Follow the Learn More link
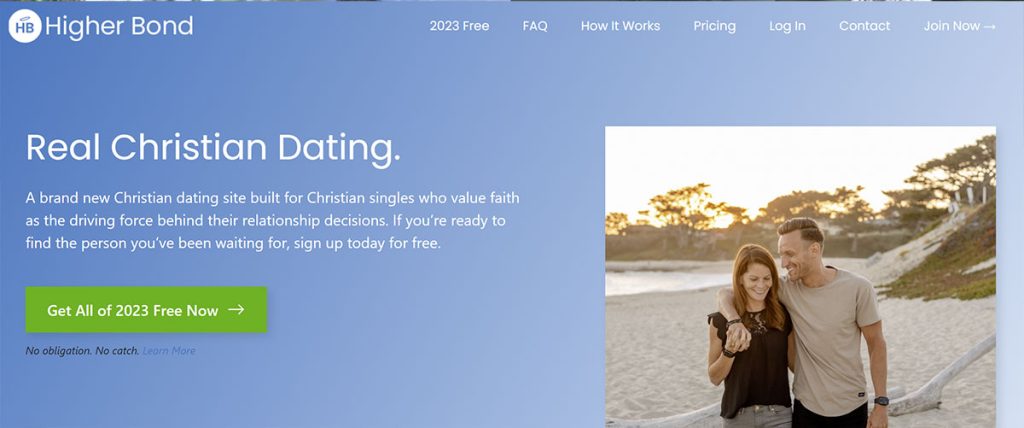1024x428 pixels. click(x=169, y=351)
